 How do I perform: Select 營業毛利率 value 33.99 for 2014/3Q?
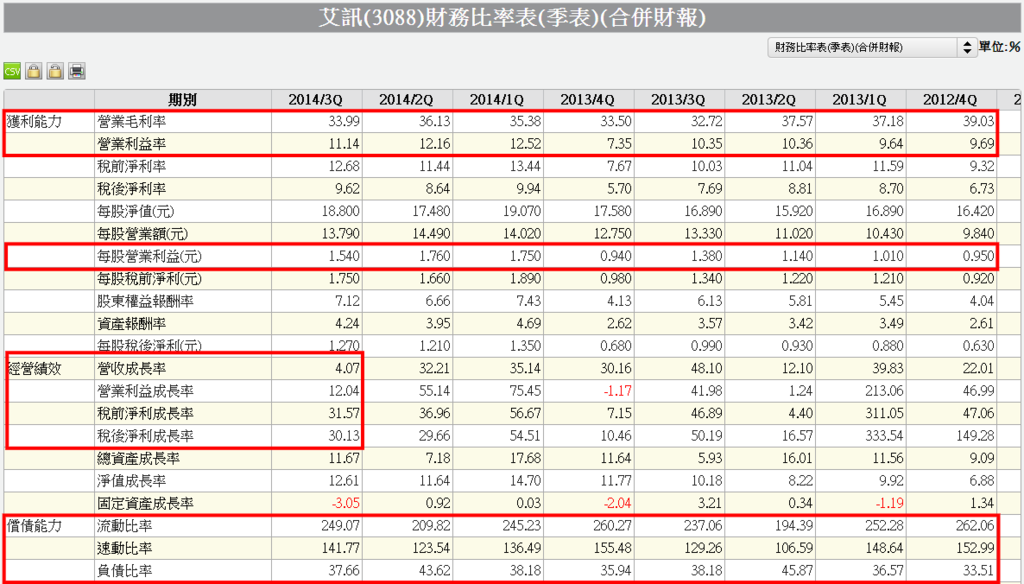pyautogui.click(x=344, y=122)
